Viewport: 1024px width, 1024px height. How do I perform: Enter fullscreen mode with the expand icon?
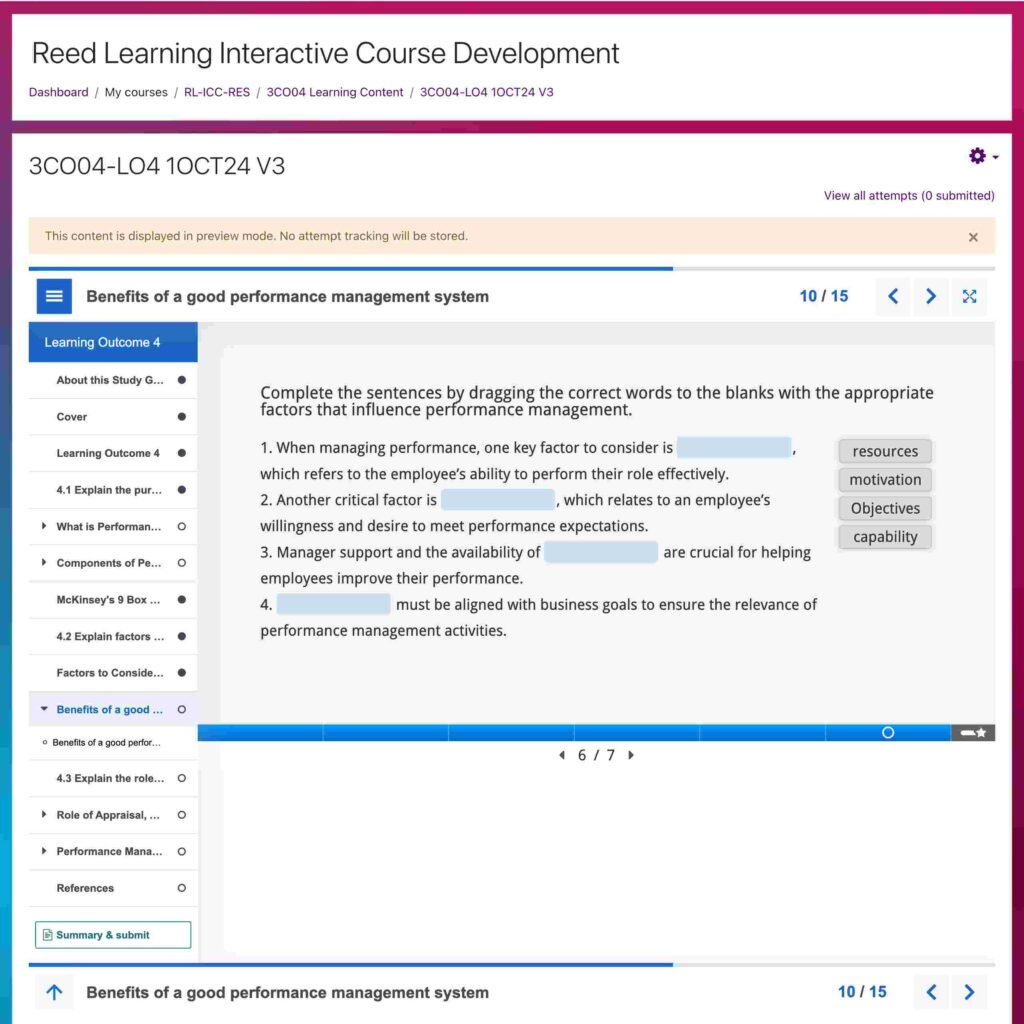pyautogui.click(x=969, y=296)
